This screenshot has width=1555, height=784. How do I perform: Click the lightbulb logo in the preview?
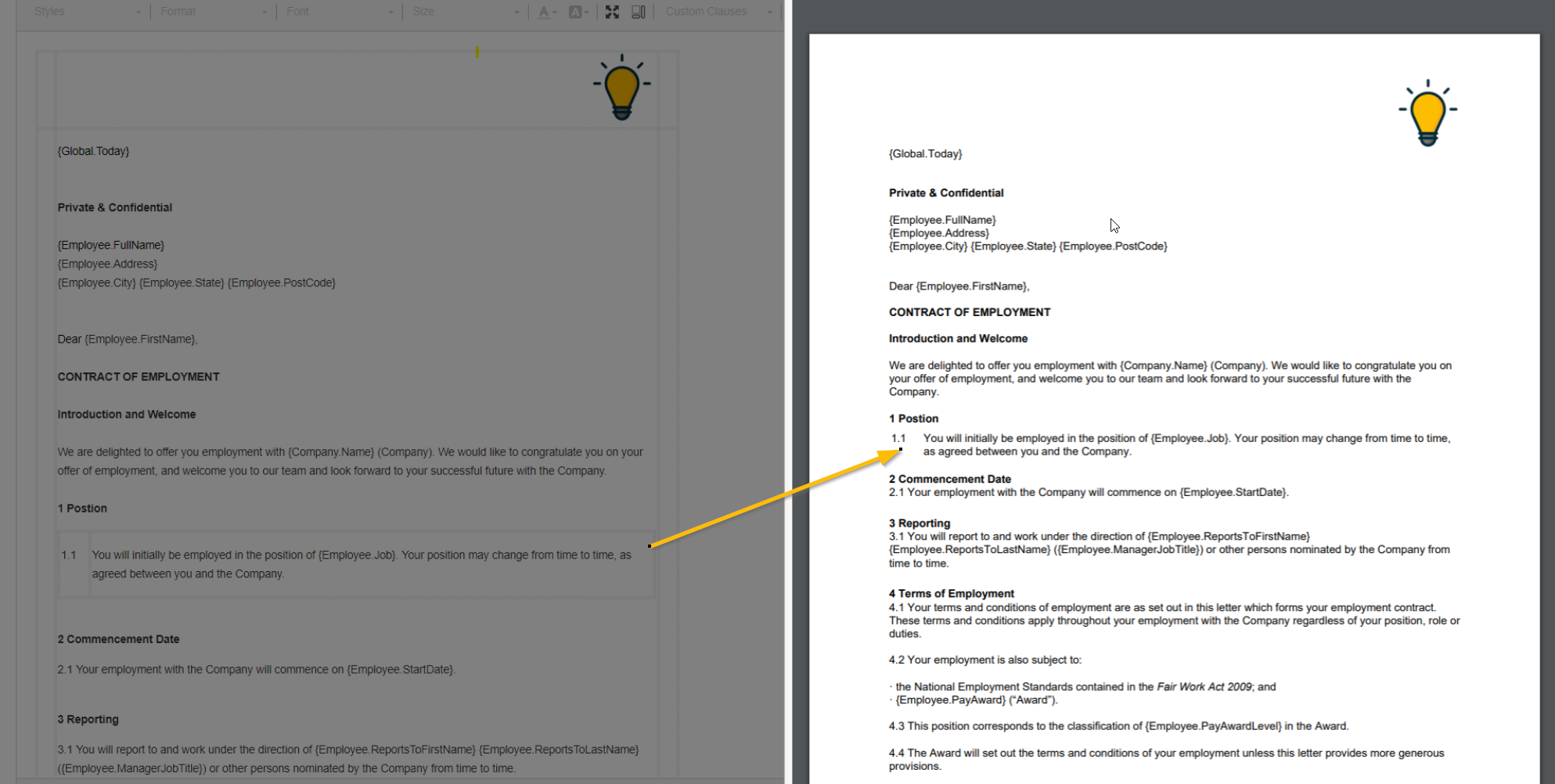point(1428,113)
